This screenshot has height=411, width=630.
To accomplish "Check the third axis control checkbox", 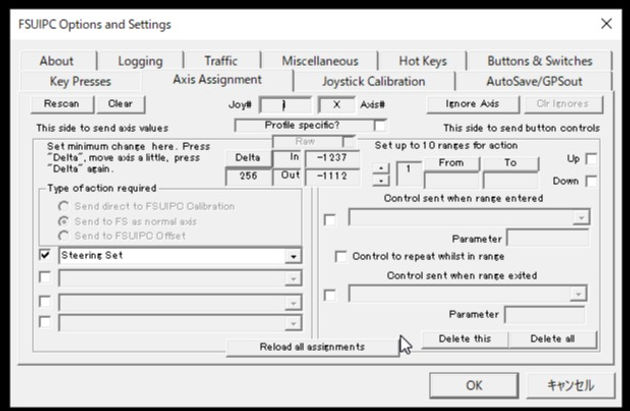I will click(x=45, y=301).
